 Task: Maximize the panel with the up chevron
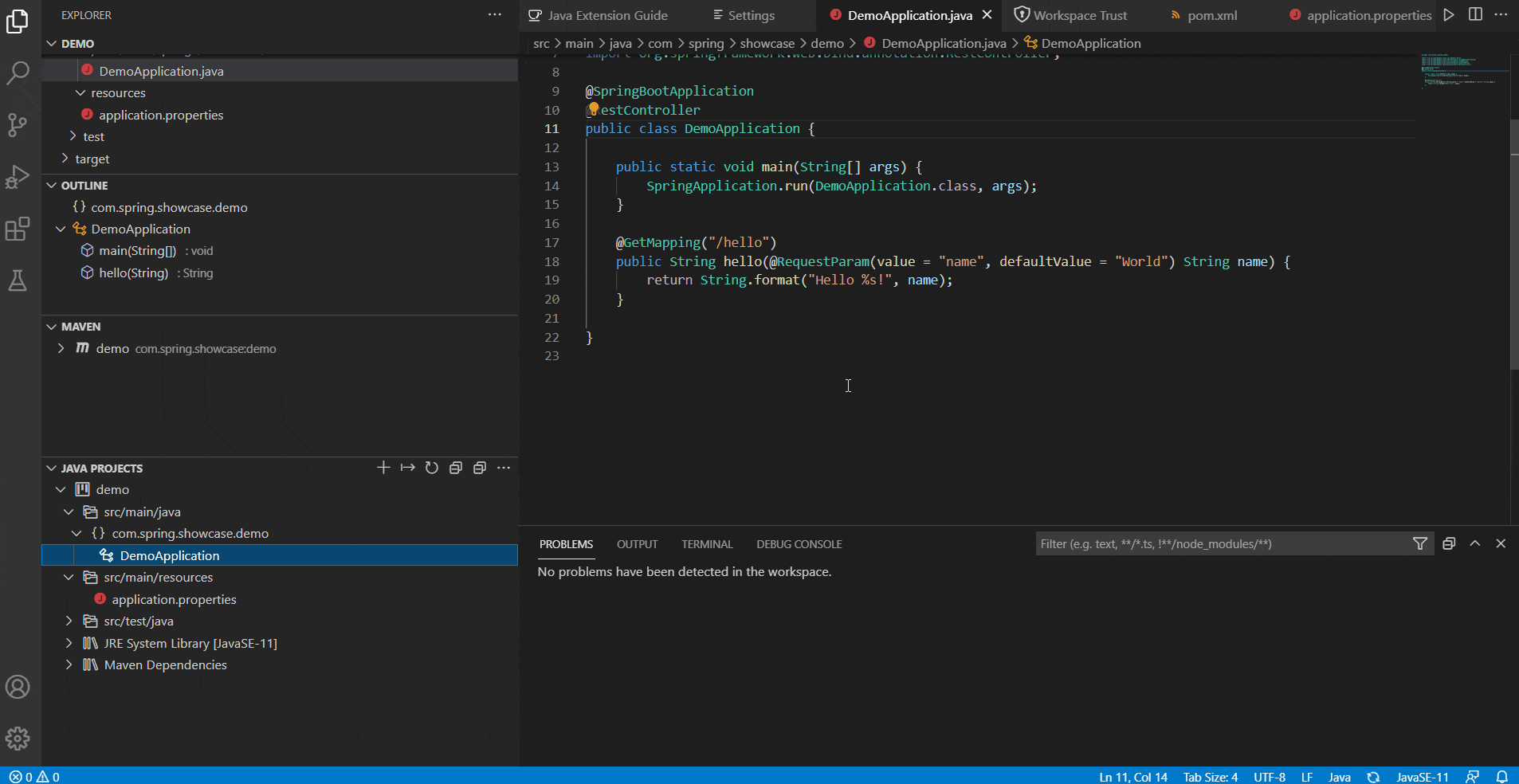[x=1475, y=543]
